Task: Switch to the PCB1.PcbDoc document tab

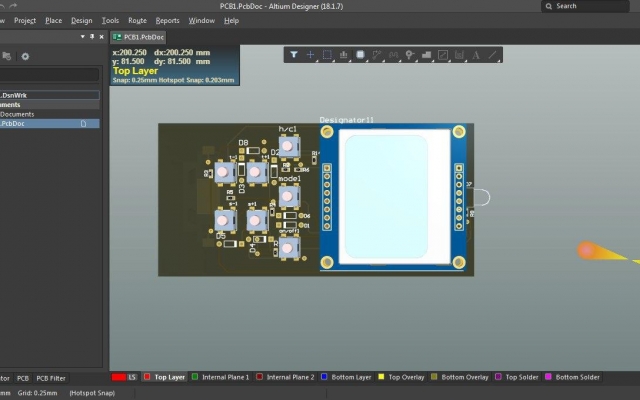Action: point(138,37)
